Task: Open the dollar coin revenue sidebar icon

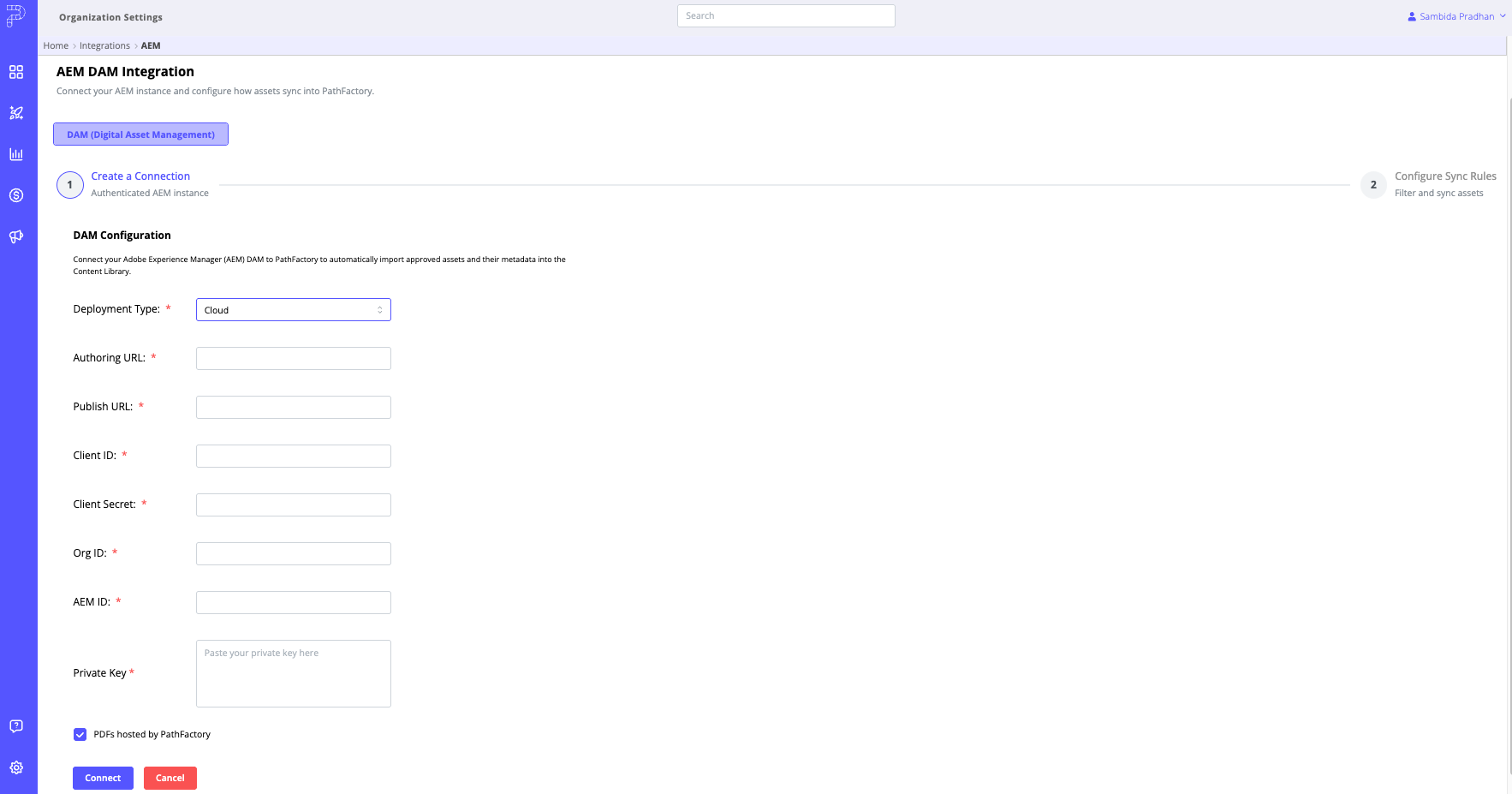Action: (x=16, y=195)
